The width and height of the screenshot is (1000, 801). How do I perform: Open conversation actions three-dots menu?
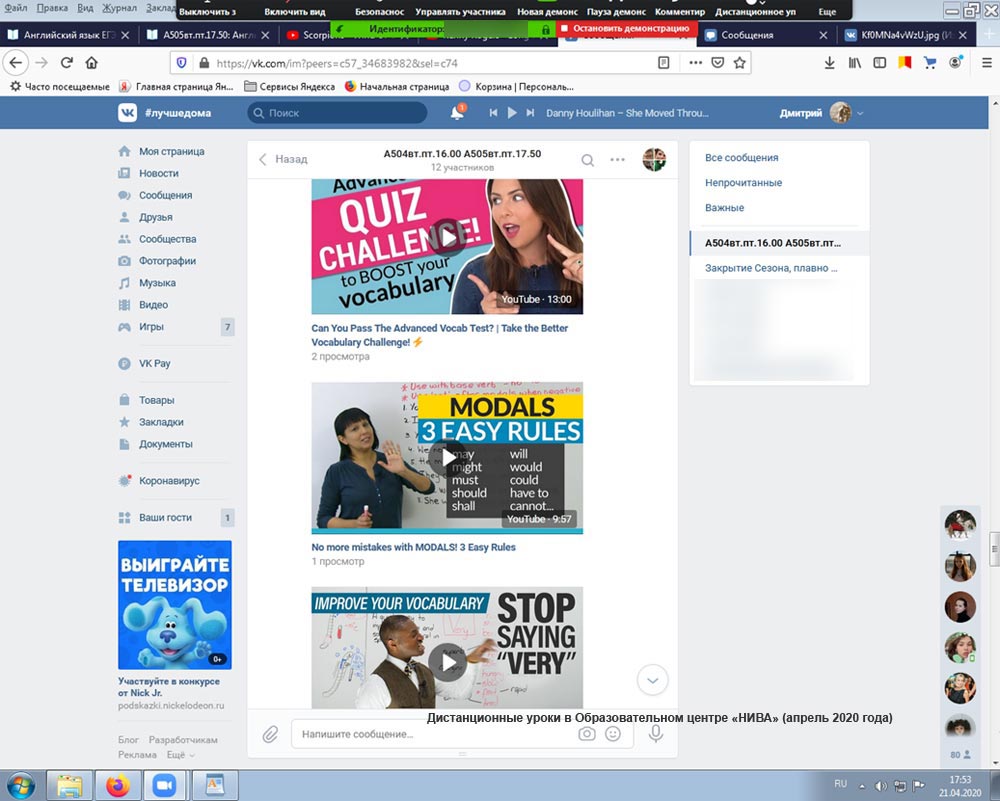tap(617, 159)
